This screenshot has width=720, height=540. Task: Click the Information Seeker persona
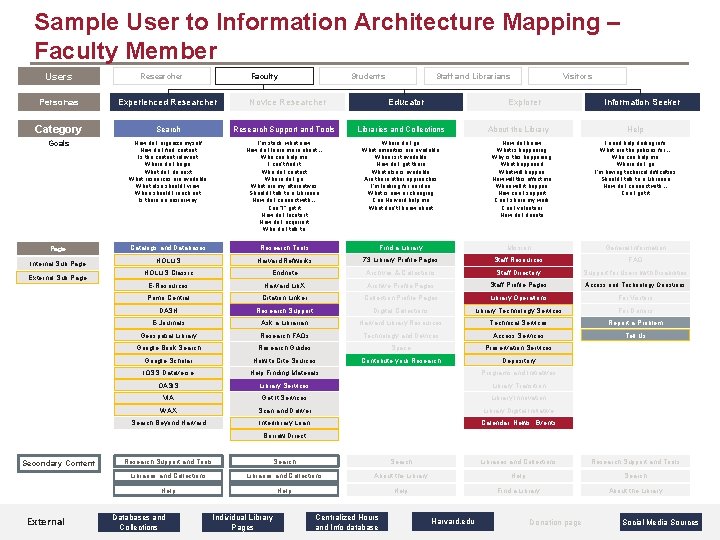(642, 102)
